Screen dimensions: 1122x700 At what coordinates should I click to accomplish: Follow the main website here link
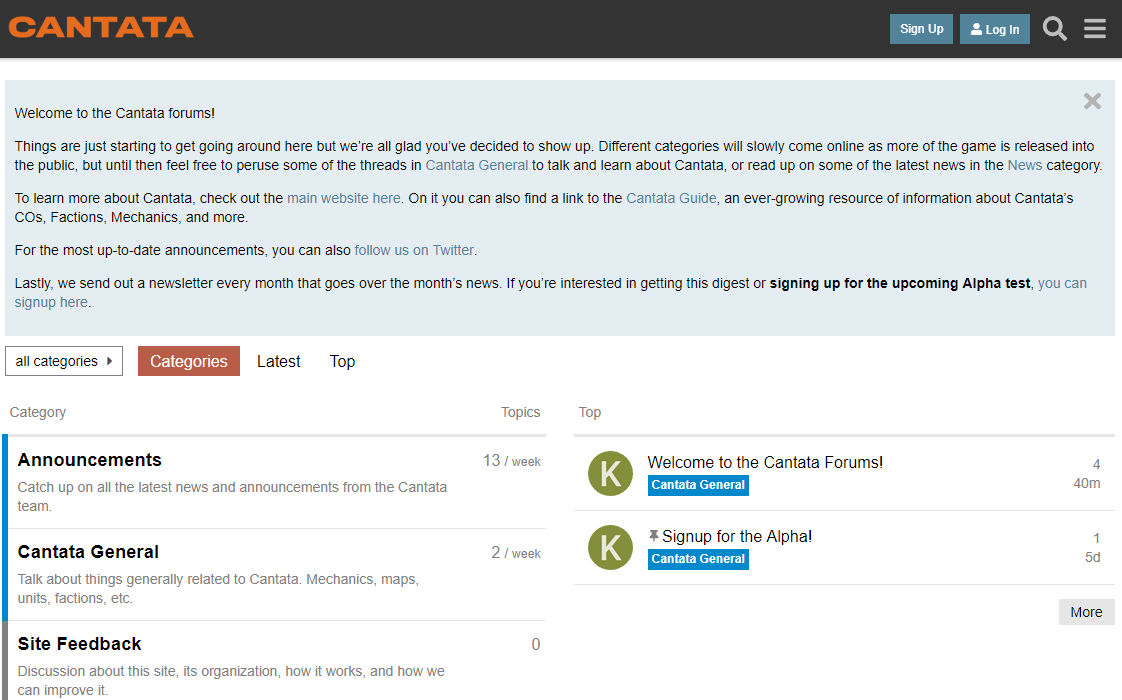pos(343,198)
